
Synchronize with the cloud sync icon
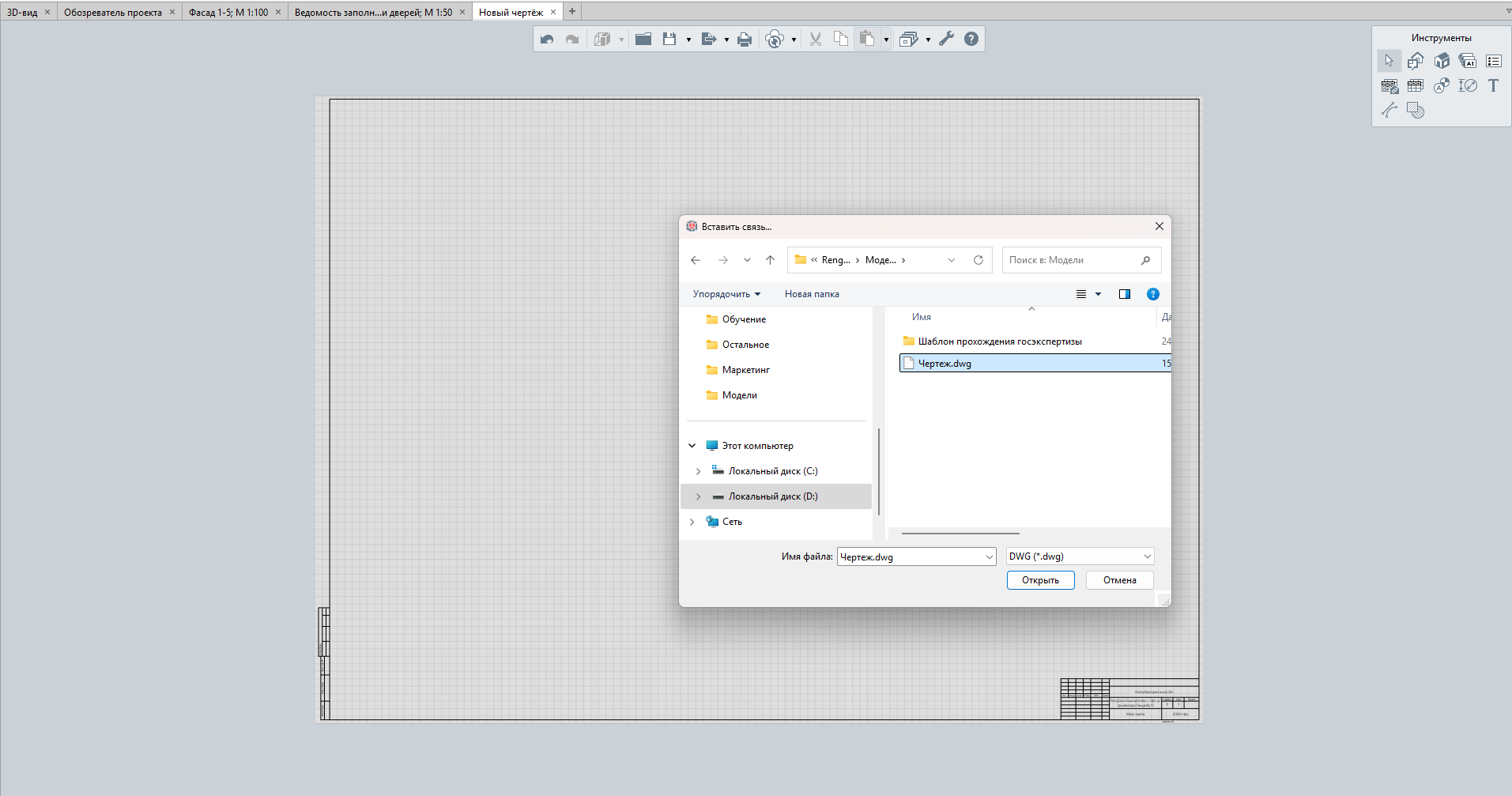[x=775, y=39]
